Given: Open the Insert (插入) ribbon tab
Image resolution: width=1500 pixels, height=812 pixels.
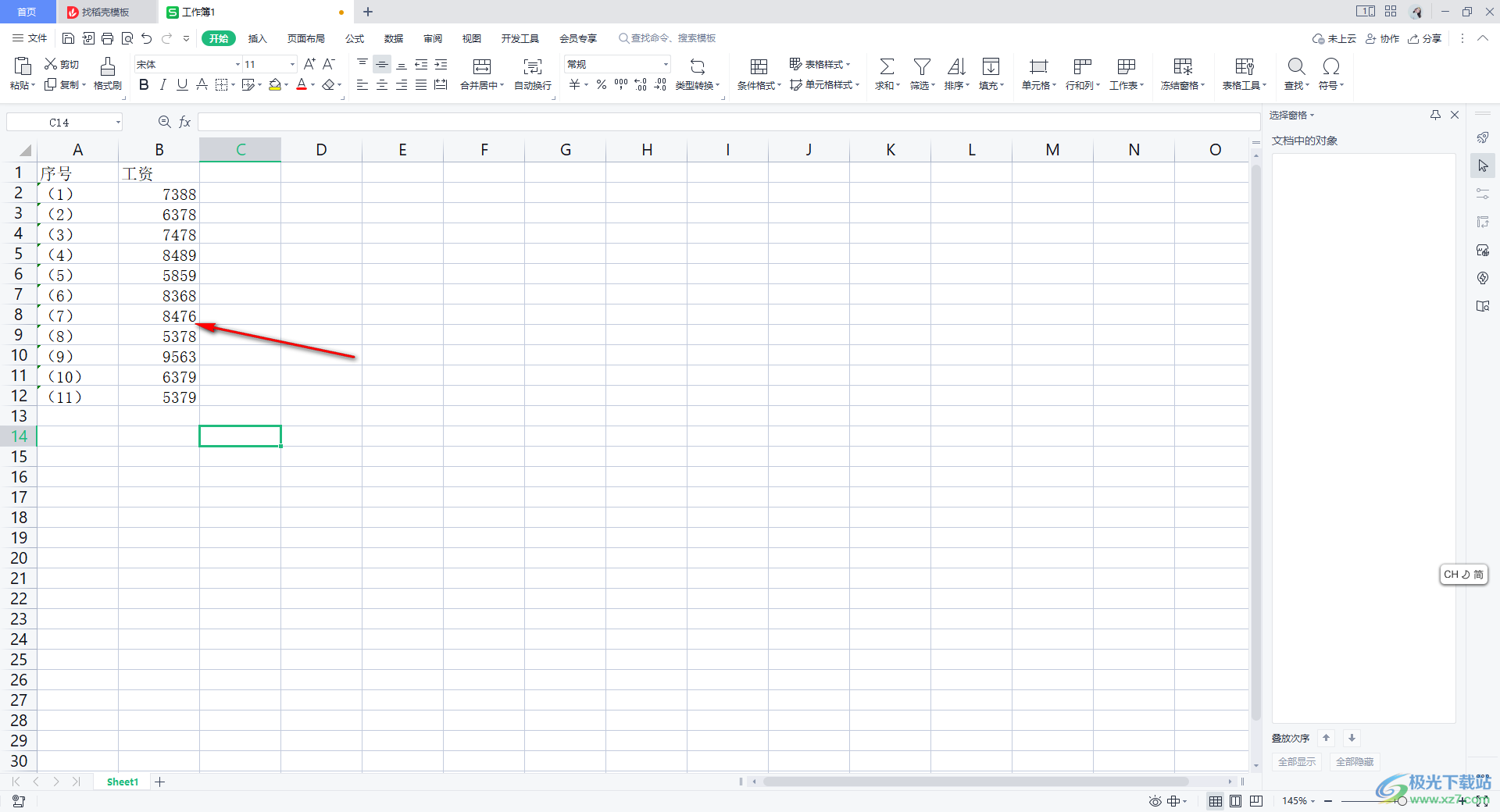Looking at the screenshot, I should tap(258, 38).
